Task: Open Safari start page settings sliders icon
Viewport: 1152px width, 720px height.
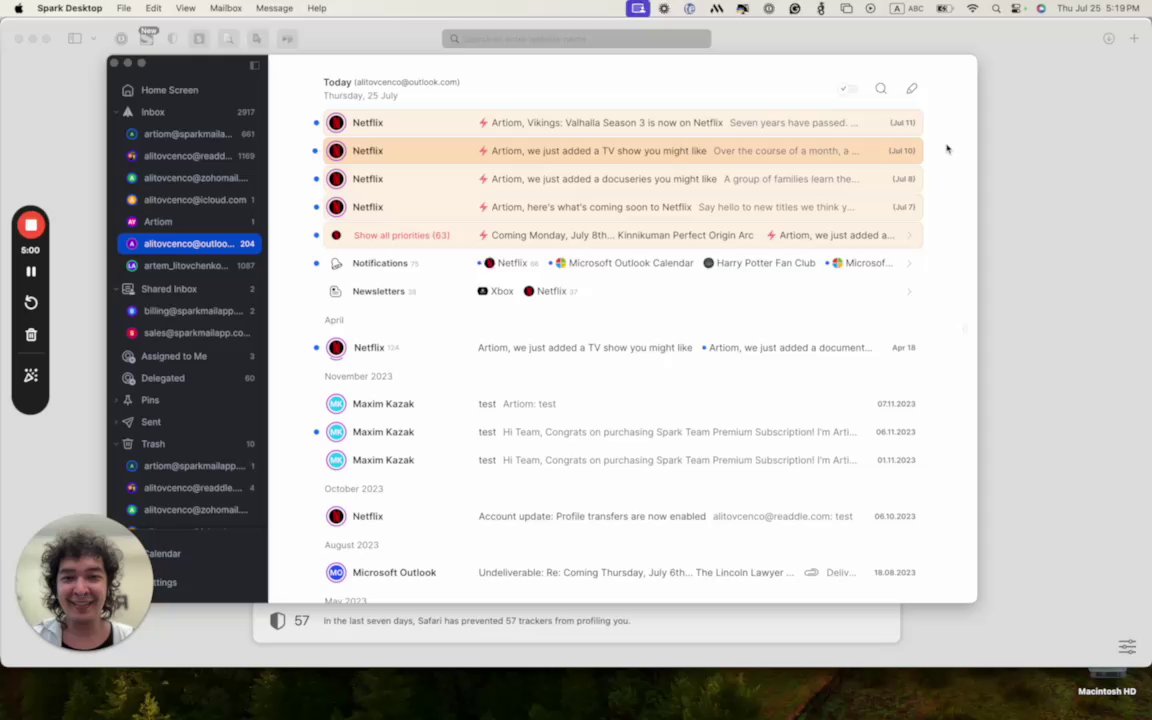Action: tap(1127, 647)
